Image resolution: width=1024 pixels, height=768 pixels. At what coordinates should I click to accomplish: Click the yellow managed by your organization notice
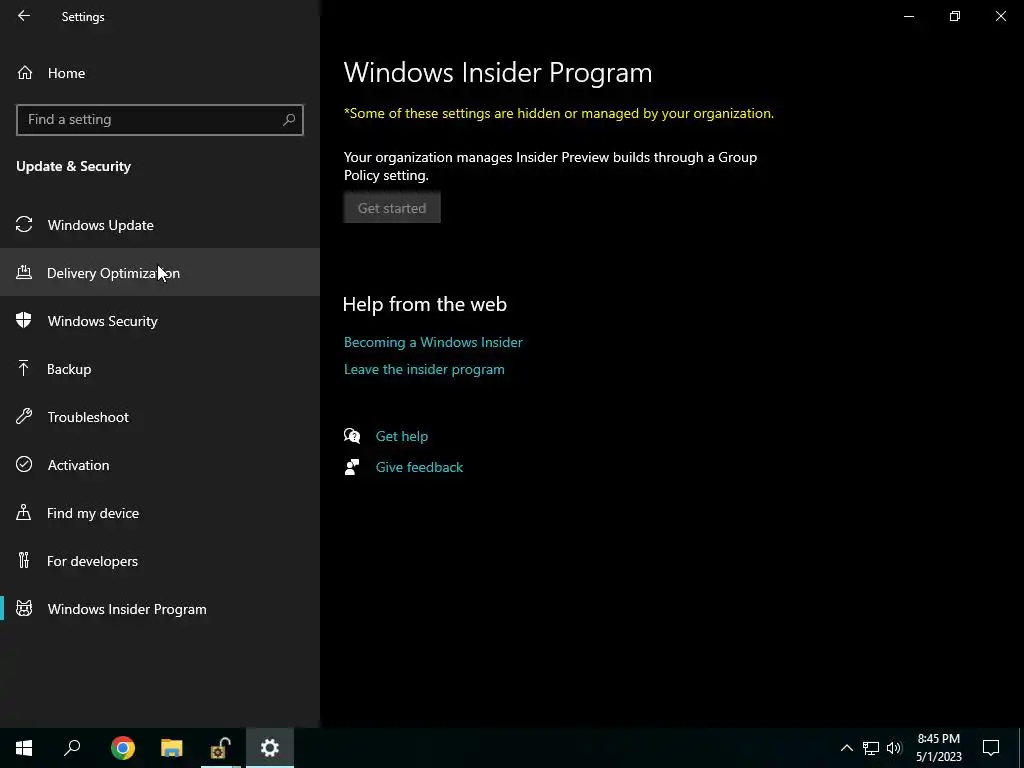(558, 114)
